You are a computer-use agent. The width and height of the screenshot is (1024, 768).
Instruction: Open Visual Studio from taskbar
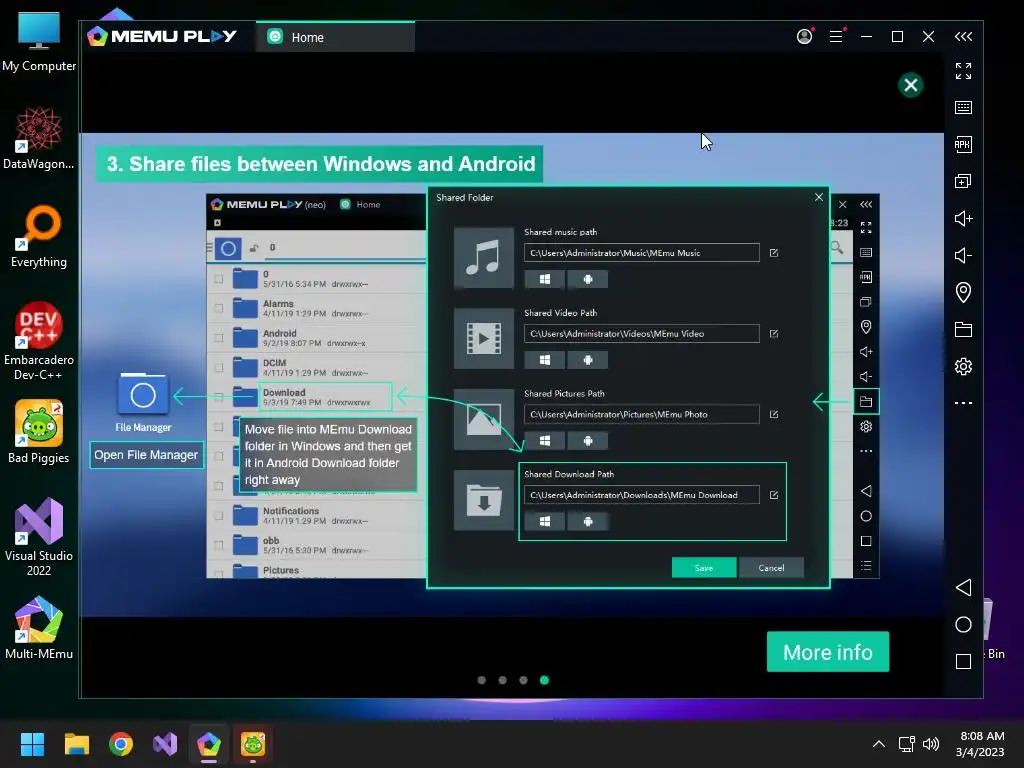click(165, 744)
